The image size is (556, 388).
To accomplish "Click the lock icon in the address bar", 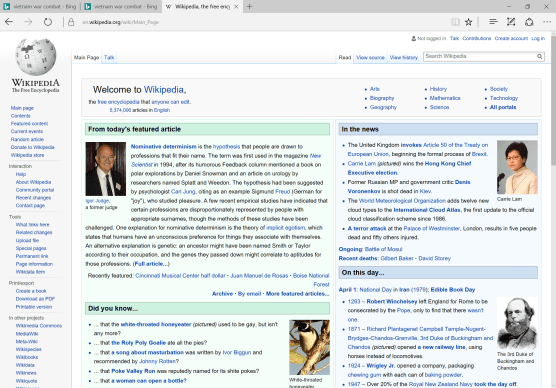I will 71,22.
